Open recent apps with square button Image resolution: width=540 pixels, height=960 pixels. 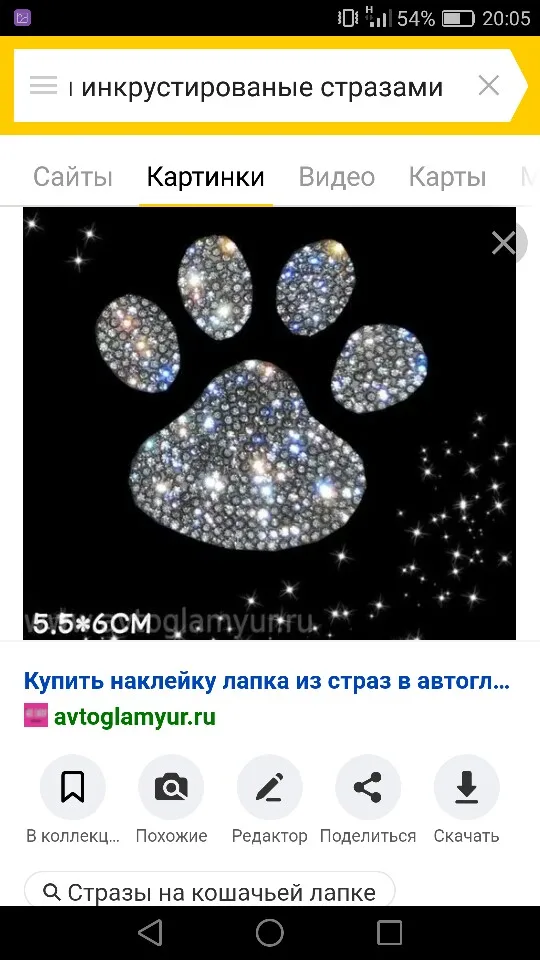tap(389, 933)
